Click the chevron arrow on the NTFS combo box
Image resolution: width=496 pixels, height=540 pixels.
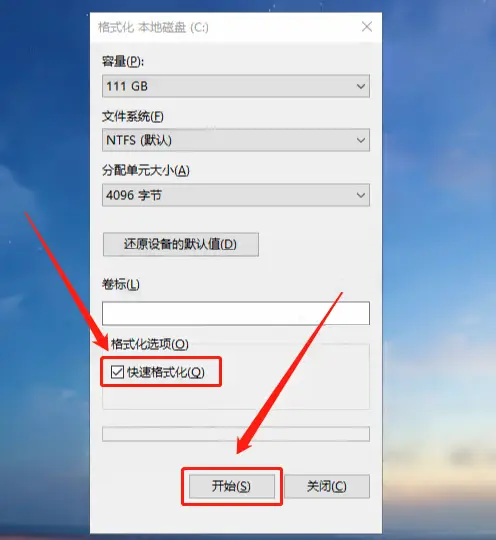point(361,140)
